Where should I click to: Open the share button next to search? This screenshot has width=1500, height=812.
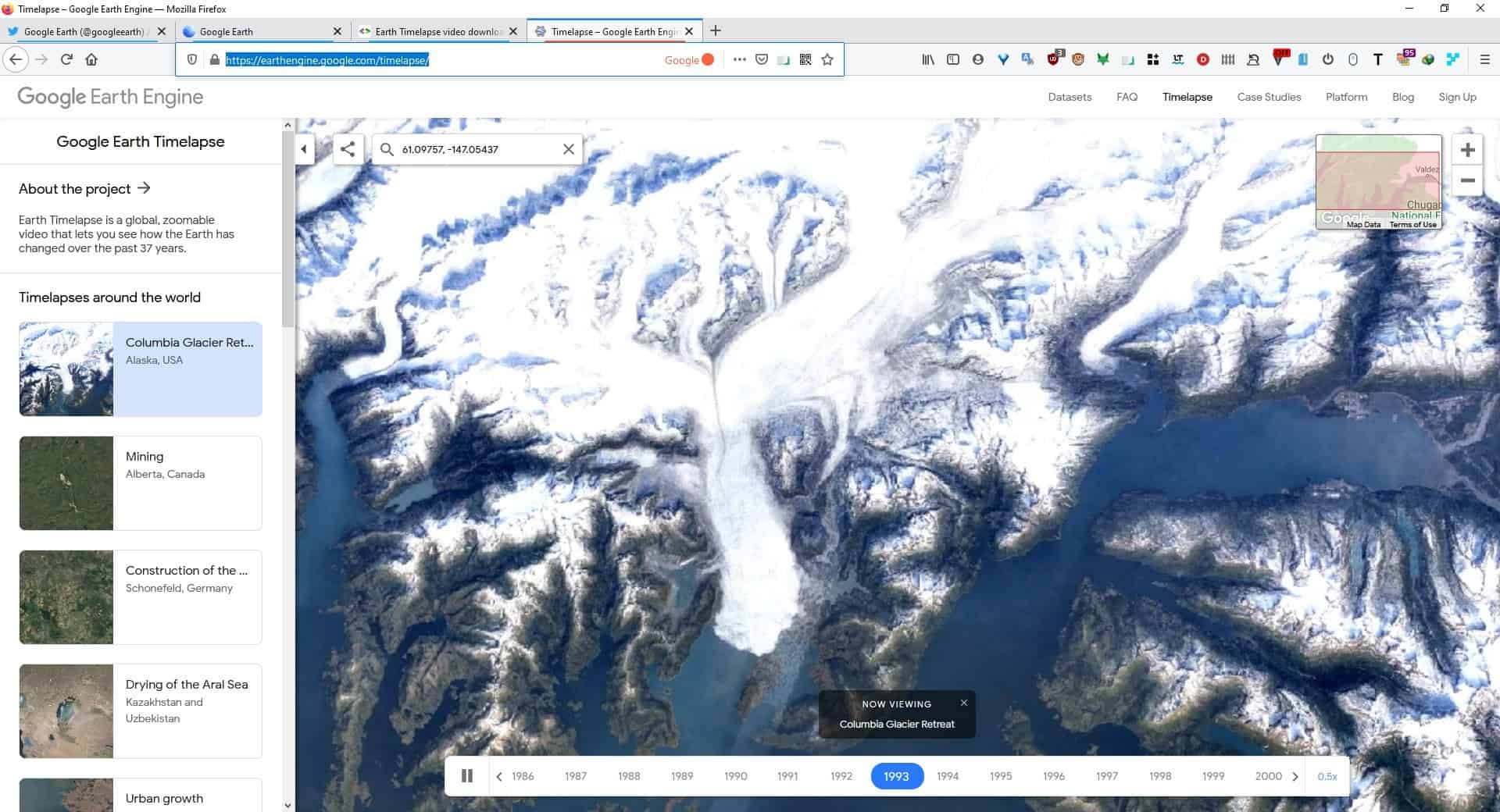[348, 148]
